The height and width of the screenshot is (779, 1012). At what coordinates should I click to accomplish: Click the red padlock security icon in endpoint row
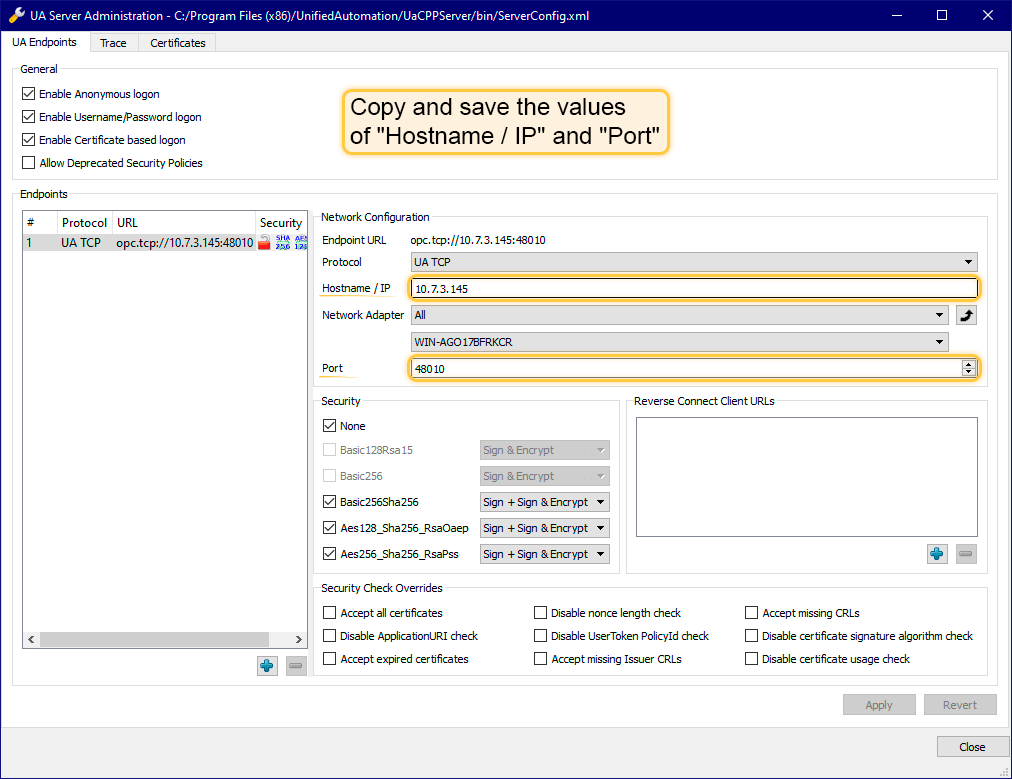(x=265, y=243)
